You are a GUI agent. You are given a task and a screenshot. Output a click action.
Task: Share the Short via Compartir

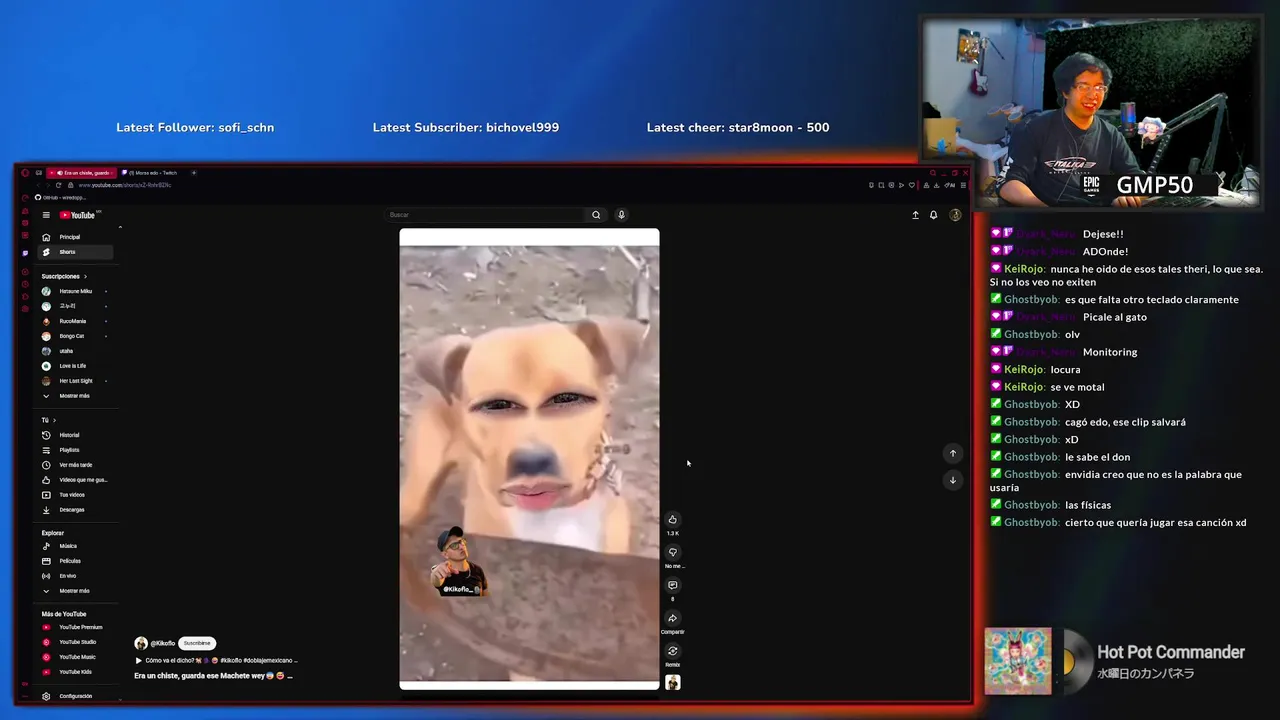tap(673, 618)
